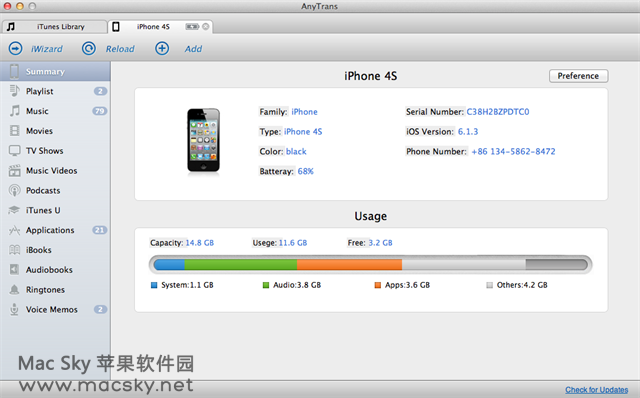The image size is (640, 398).
Task: Click the iBooks open book icon
Action: (14, 250)
